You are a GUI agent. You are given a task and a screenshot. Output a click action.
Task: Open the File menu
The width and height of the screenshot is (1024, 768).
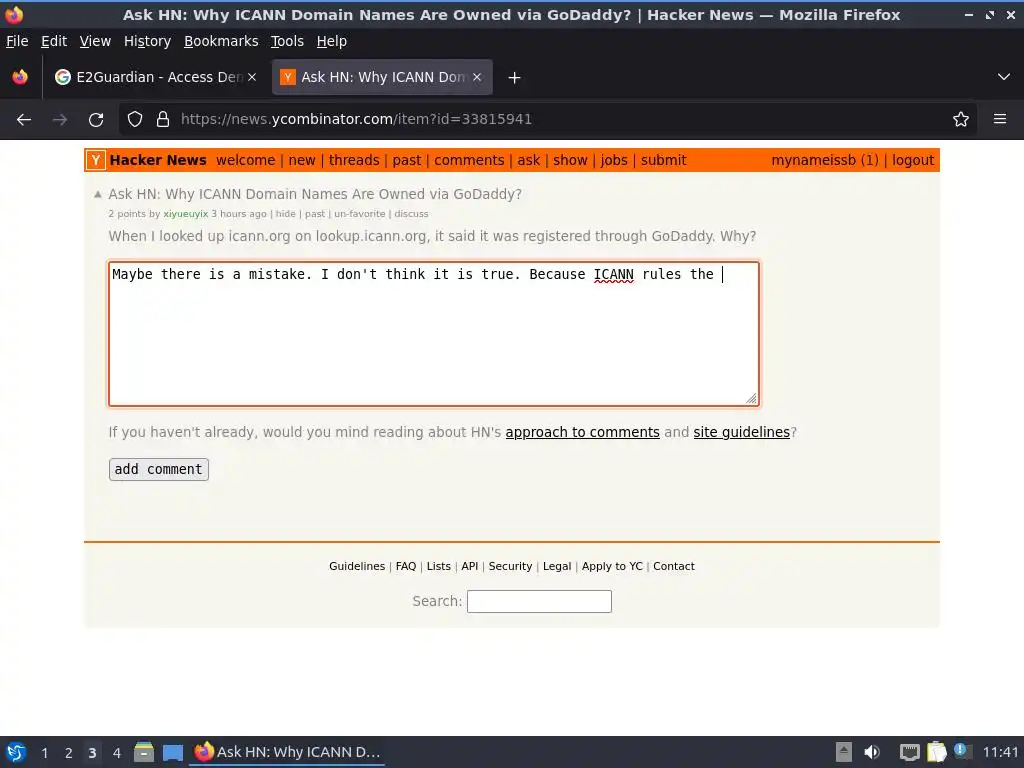click(x=18, y=41)
